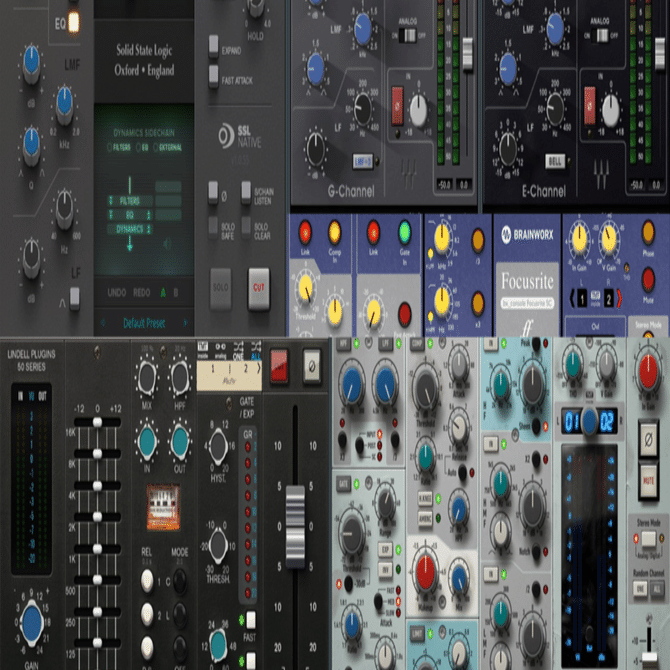Select preset slot B
Image resolution: width=670 pixels, height=670 pixels.
click(176, 293)
